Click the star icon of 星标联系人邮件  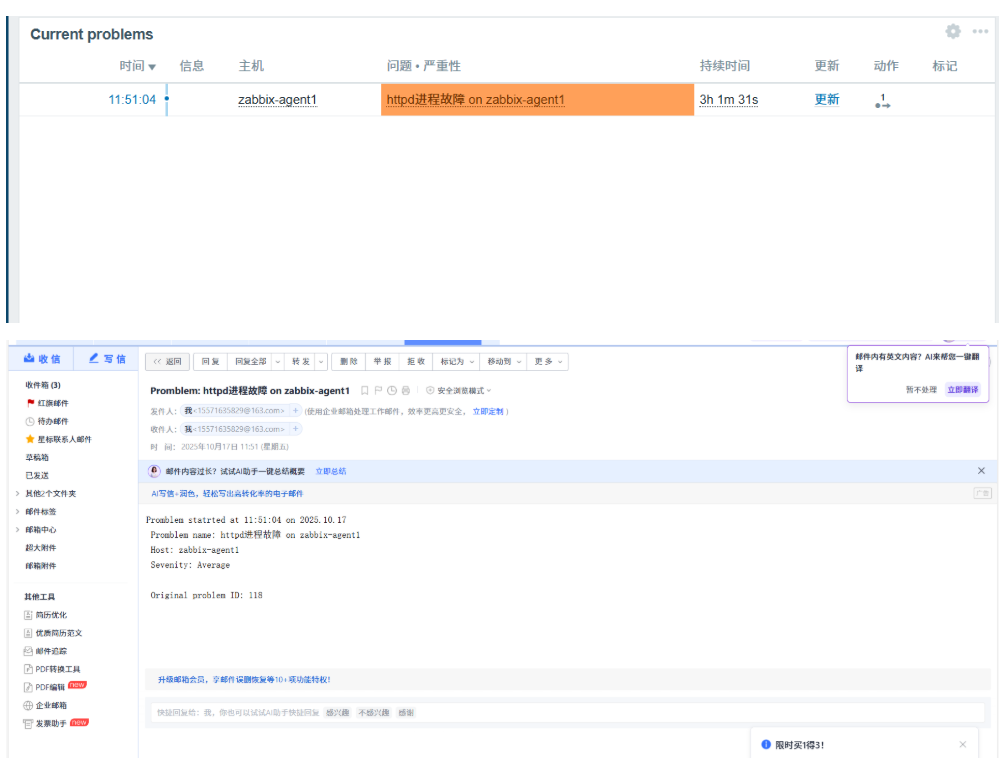coord(30,439)
